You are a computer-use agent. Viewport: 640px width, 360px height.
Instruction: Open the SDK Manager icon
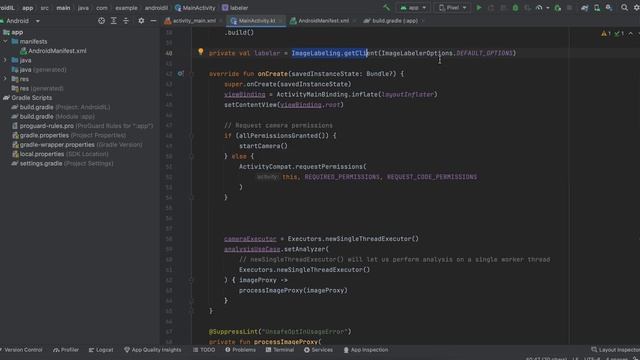(x=609, y=8)
